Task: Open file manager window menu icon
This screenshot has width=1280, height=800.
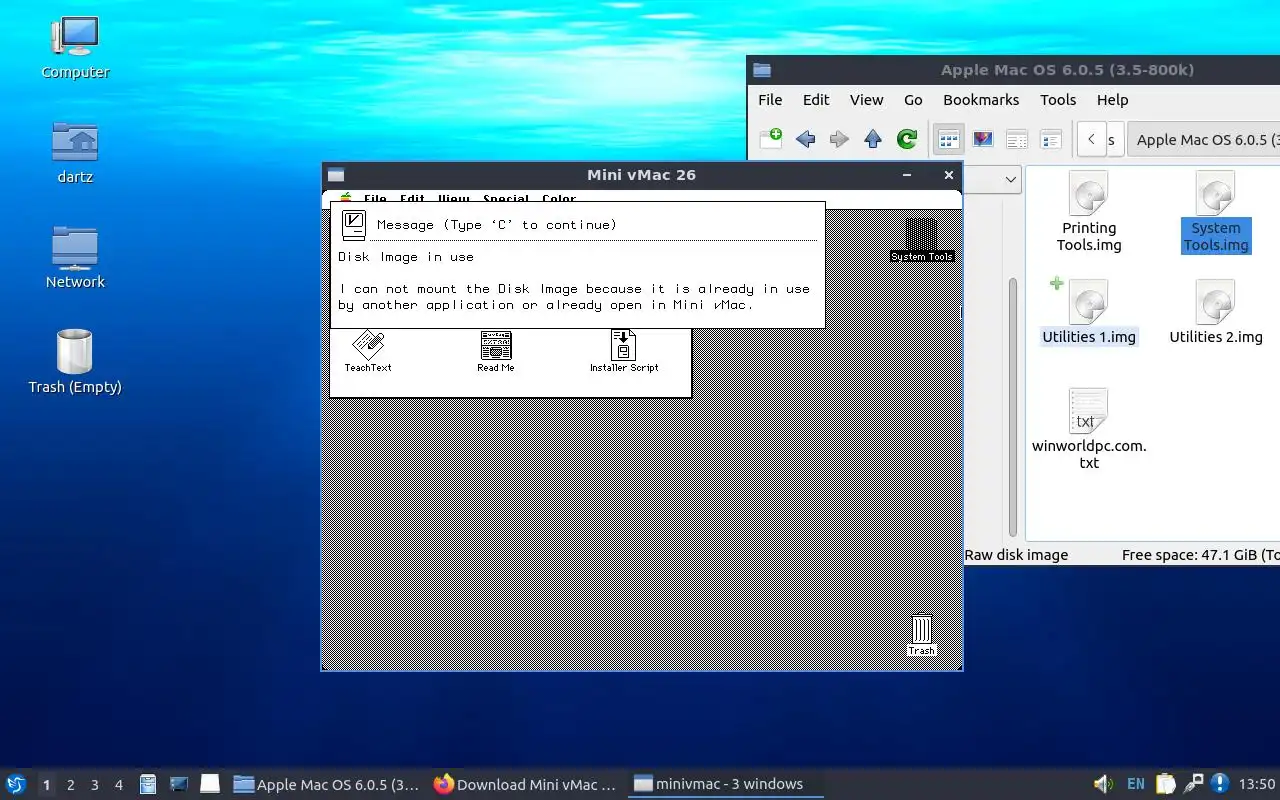Action: click(762, 70)
